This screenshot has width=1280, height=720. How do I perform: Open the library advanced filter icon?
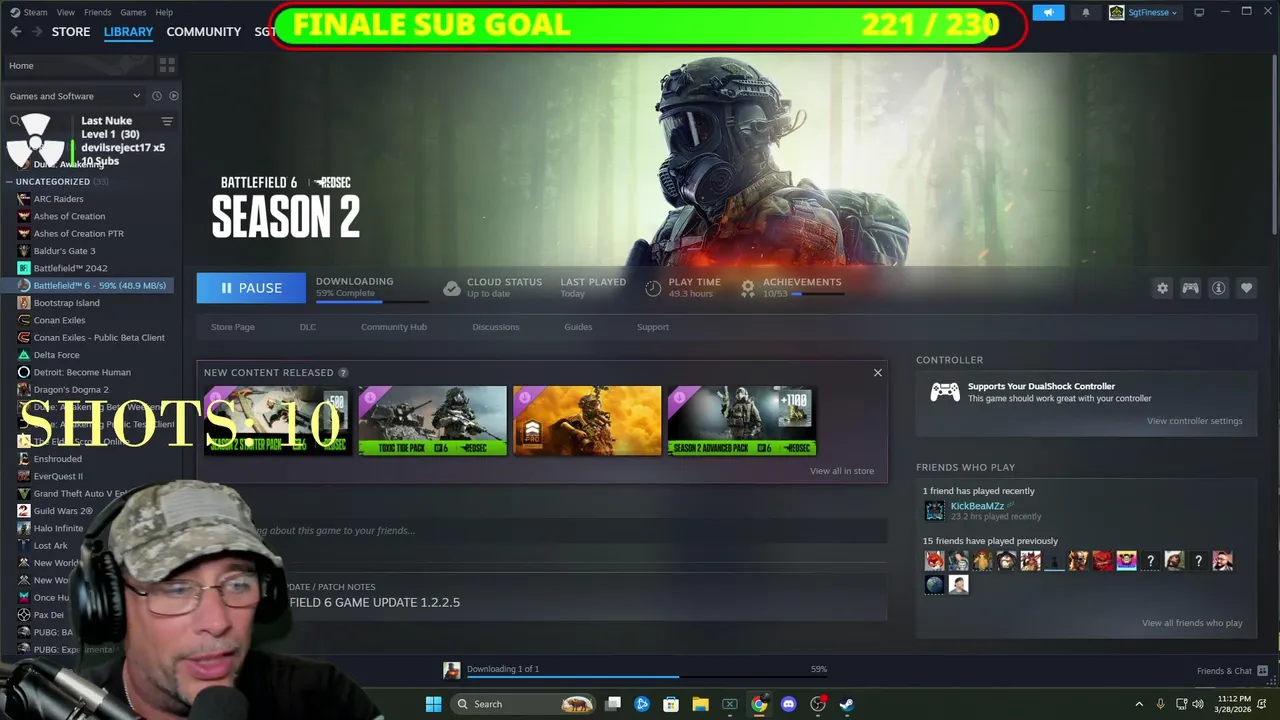[167, 121]
